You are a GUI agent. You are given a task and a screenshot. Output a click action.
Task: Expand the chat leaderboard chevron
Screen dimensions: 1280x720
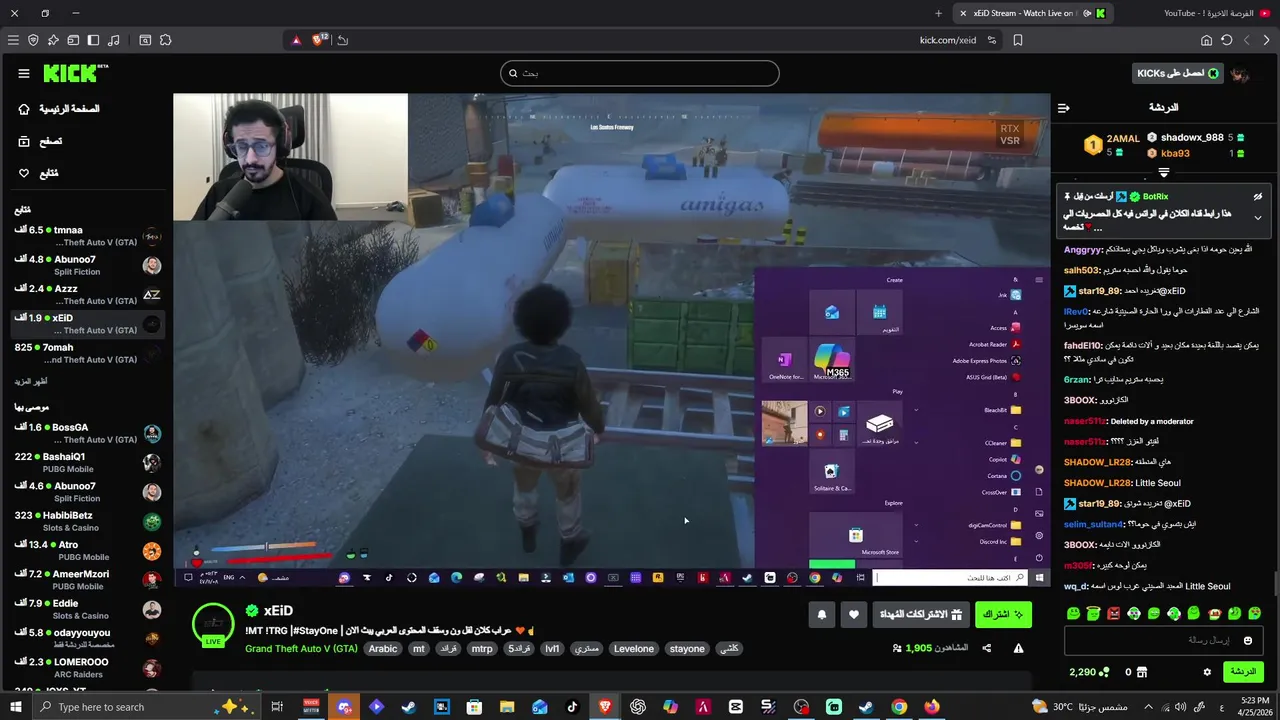click(x=1163, y=173)
